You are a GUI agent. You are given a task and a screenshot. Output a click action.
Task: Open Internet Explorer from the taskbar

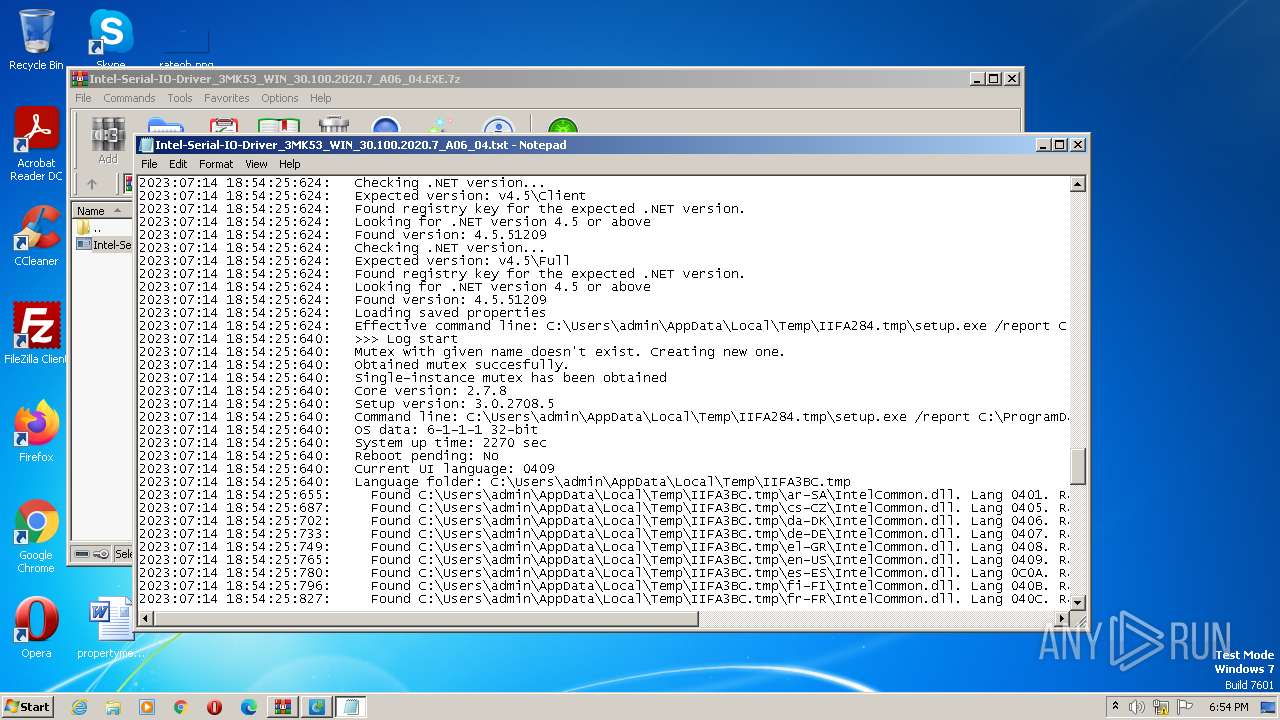pyautogui.click(x=79, y=707)
